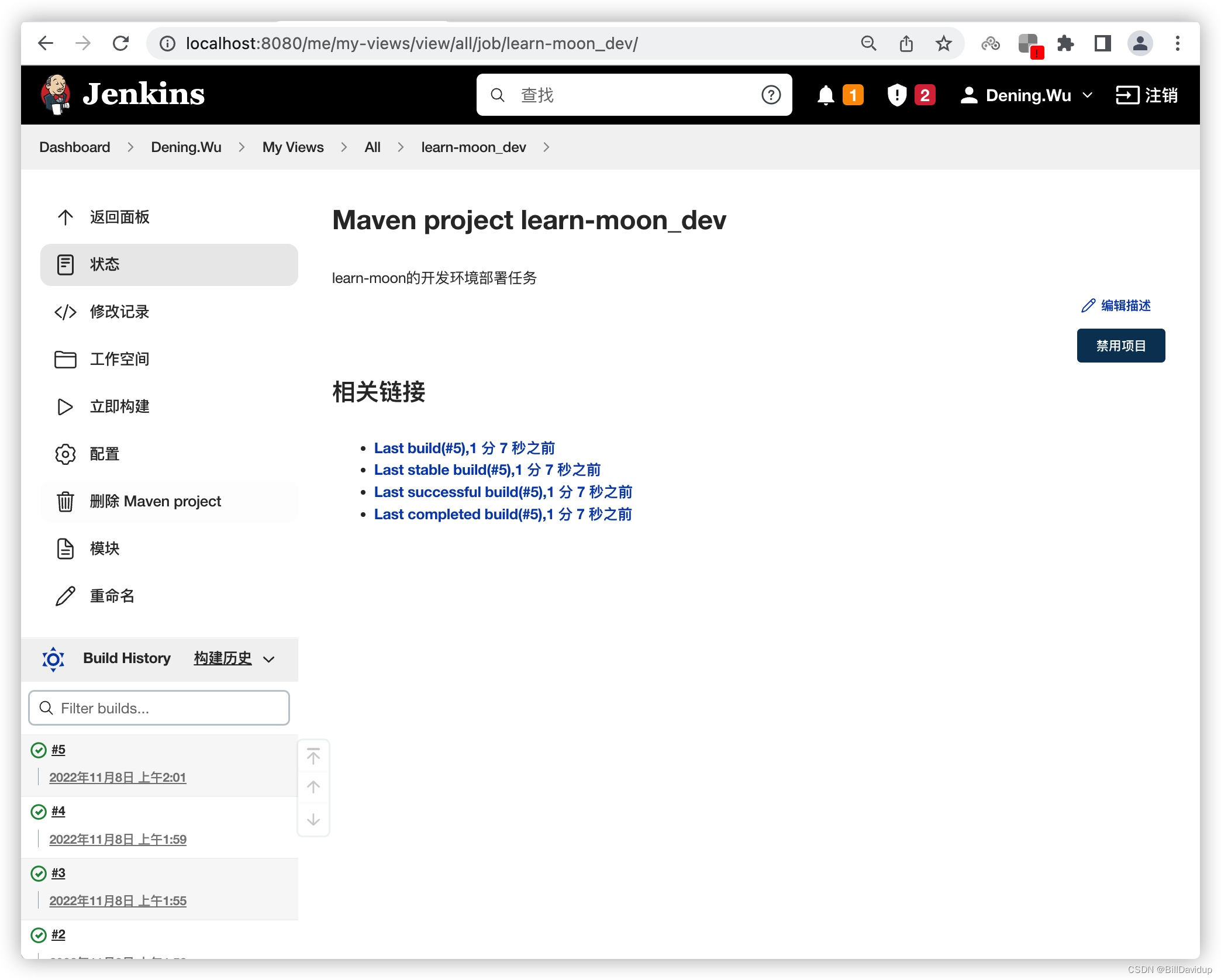
Task: Click the 修改记录 (Change Log) code icon
Action: (x=65, y=311)
